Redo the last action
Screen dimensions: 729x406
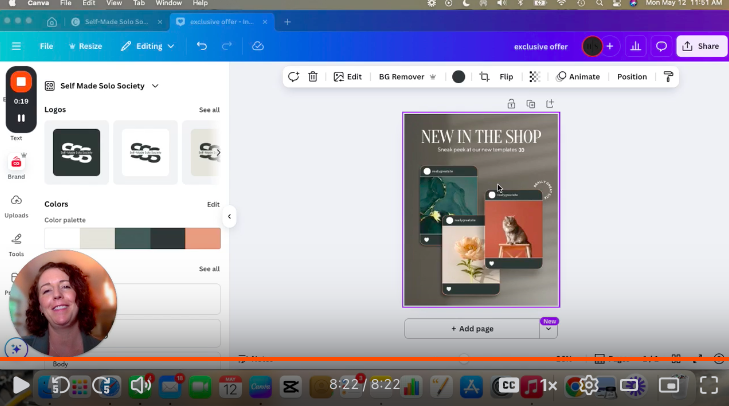(227, 46)
